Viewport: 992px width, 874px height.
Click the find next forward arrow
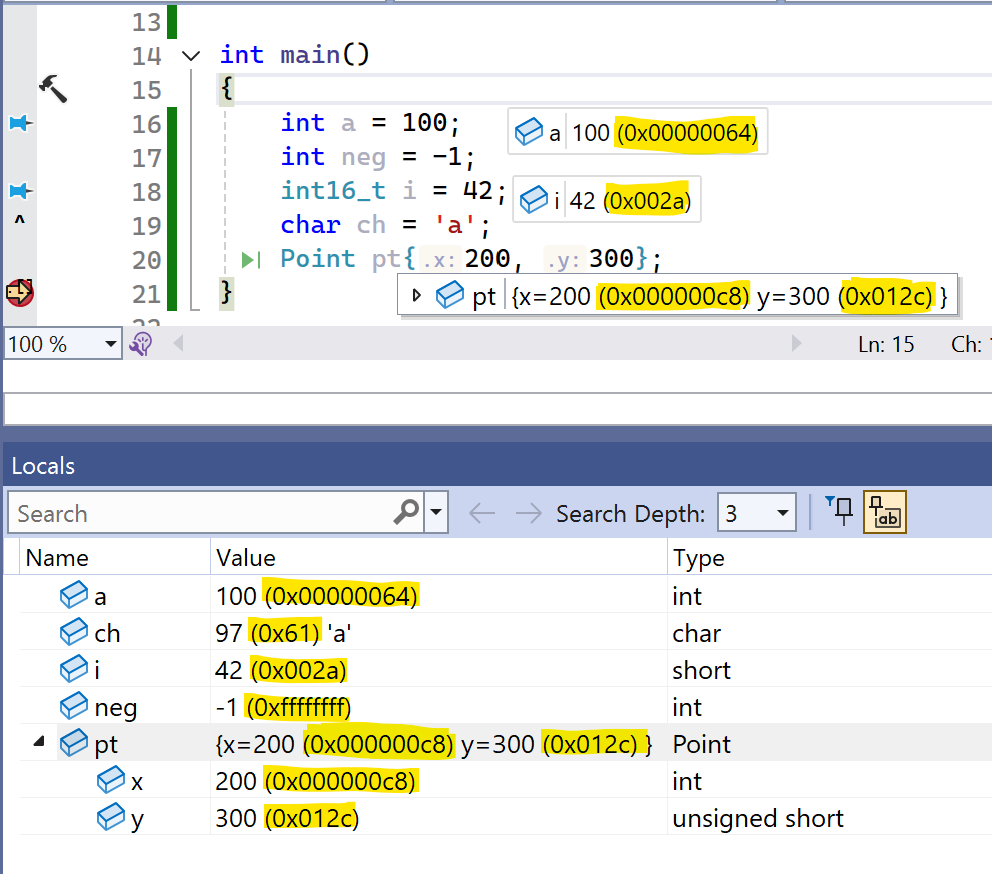529,513
